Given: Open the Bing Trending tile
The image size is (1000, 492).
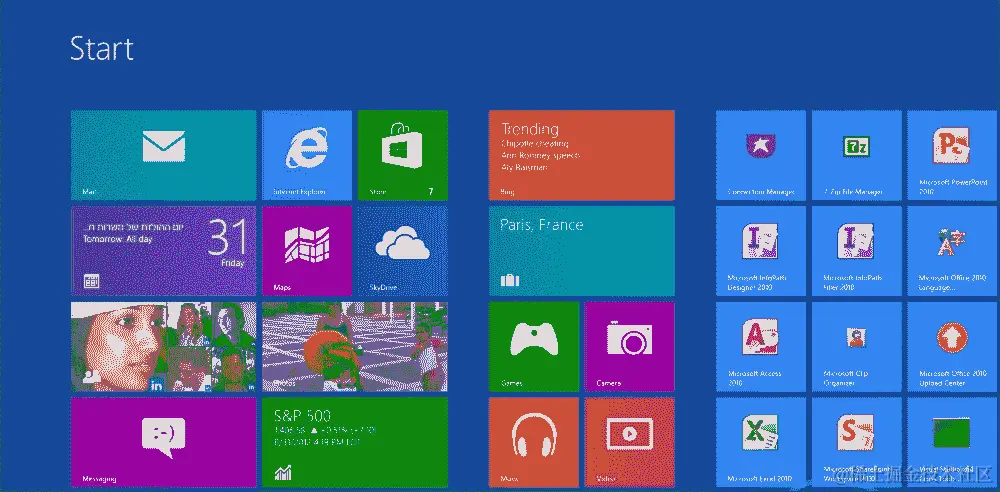Looking at the screenshot, I should click(582, 155).
